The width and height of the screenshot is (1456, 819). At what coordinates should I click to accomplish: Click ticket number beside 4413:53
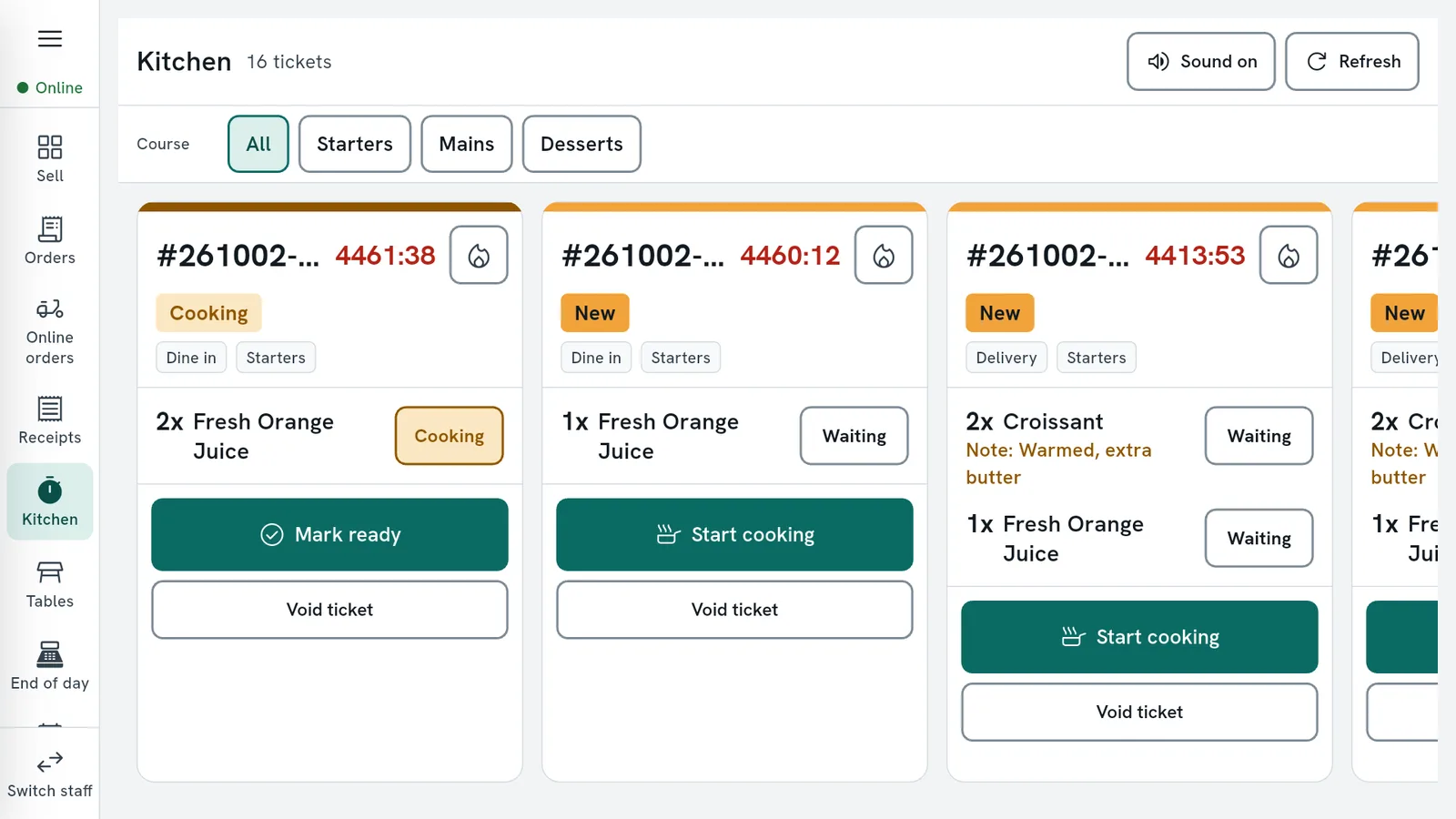(x=1048, y=256)
